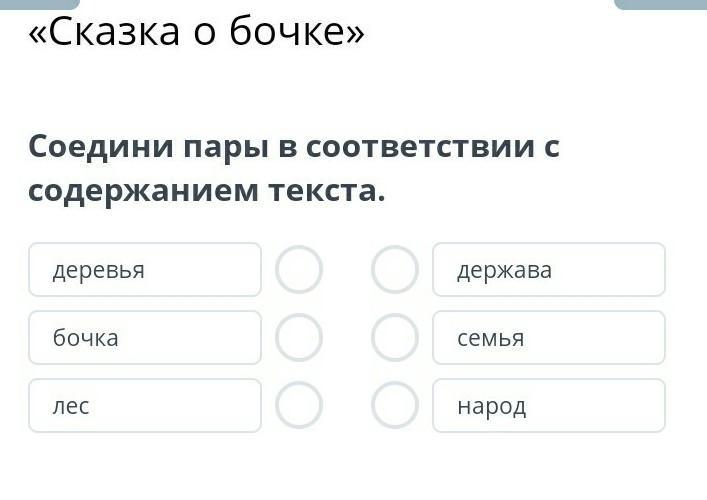The width and height of the screenshot is (707, 500).
Task: Click the «держава» answer box
Action: (x=548, y=270)
